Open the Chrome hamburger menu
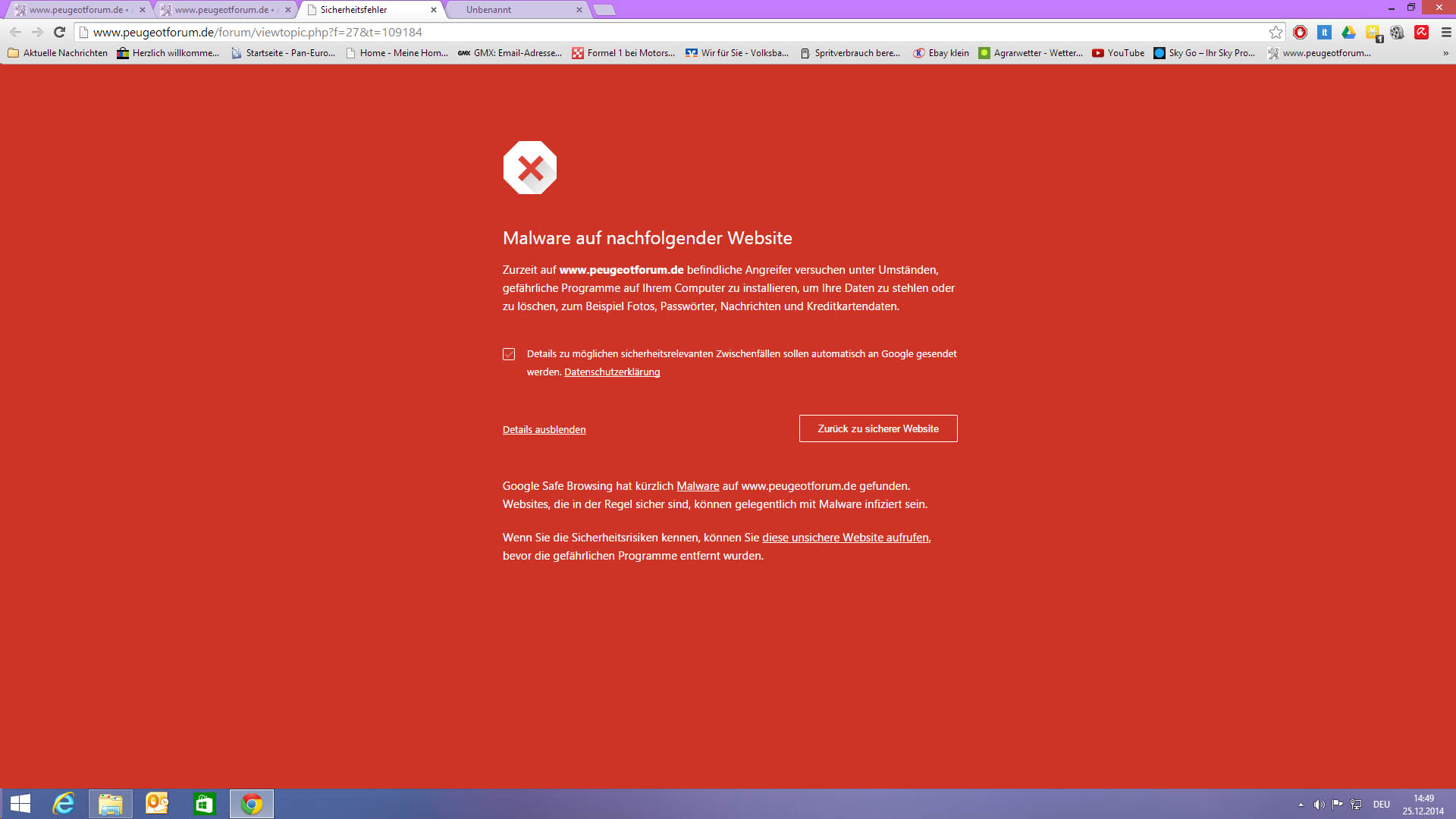 coord(1445,32)
